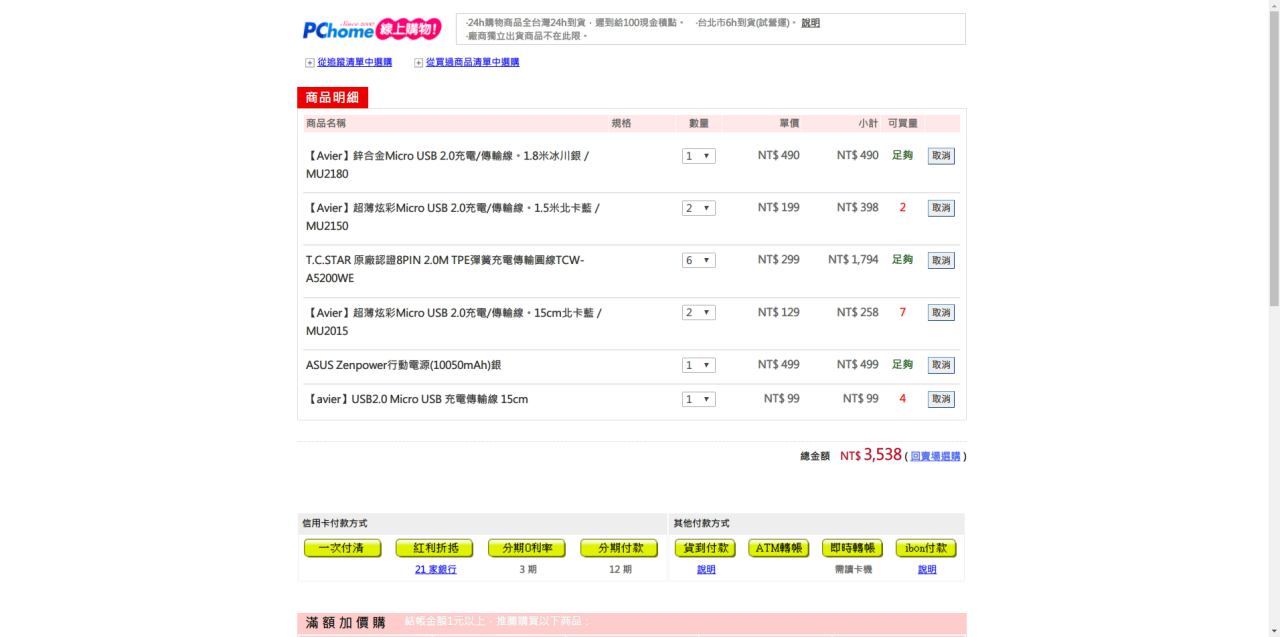This screenshot has width=1280, height=637.
Task: Cancel the Avier MU2015 item
Action: click(941, 313)
